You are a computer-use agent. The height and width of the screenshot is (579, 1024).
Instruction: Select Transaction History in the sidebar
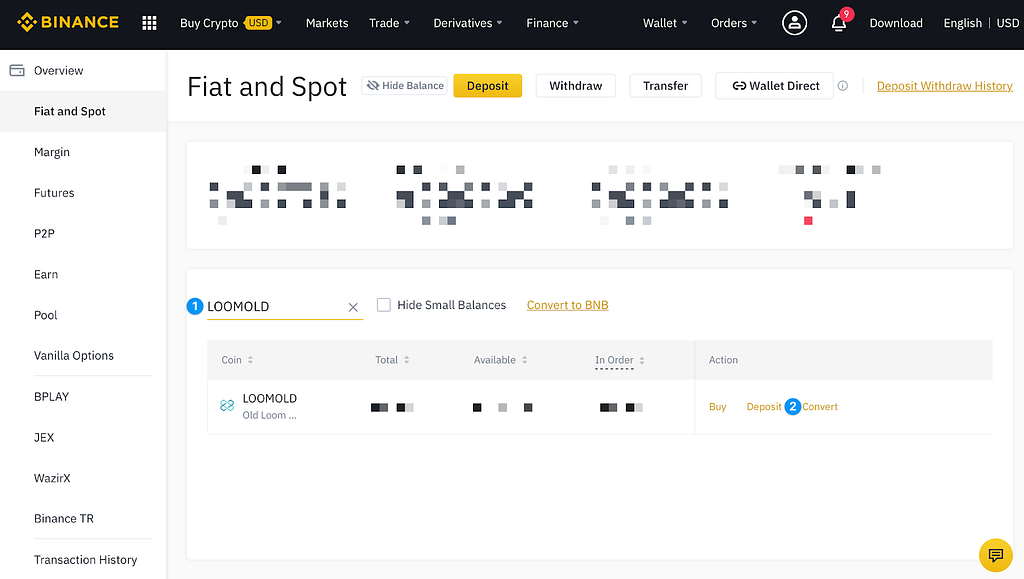coord(85,560)
